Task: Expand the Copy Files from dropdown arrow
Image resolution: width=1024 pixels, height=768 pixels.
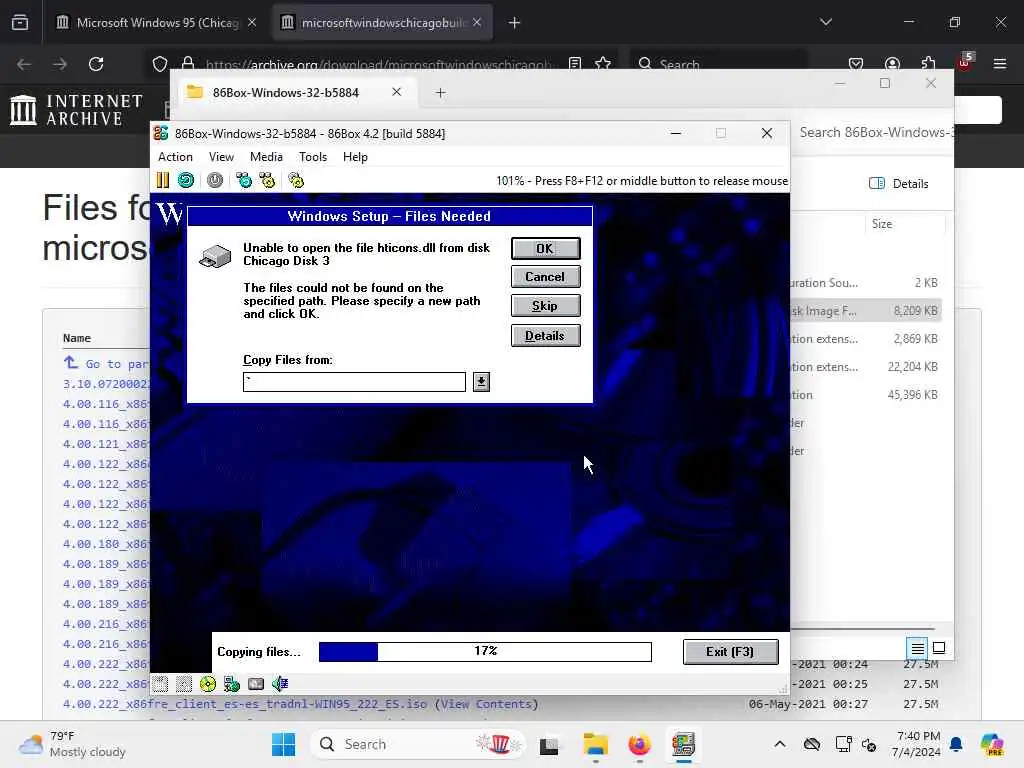Action: [x=481, y=382]
